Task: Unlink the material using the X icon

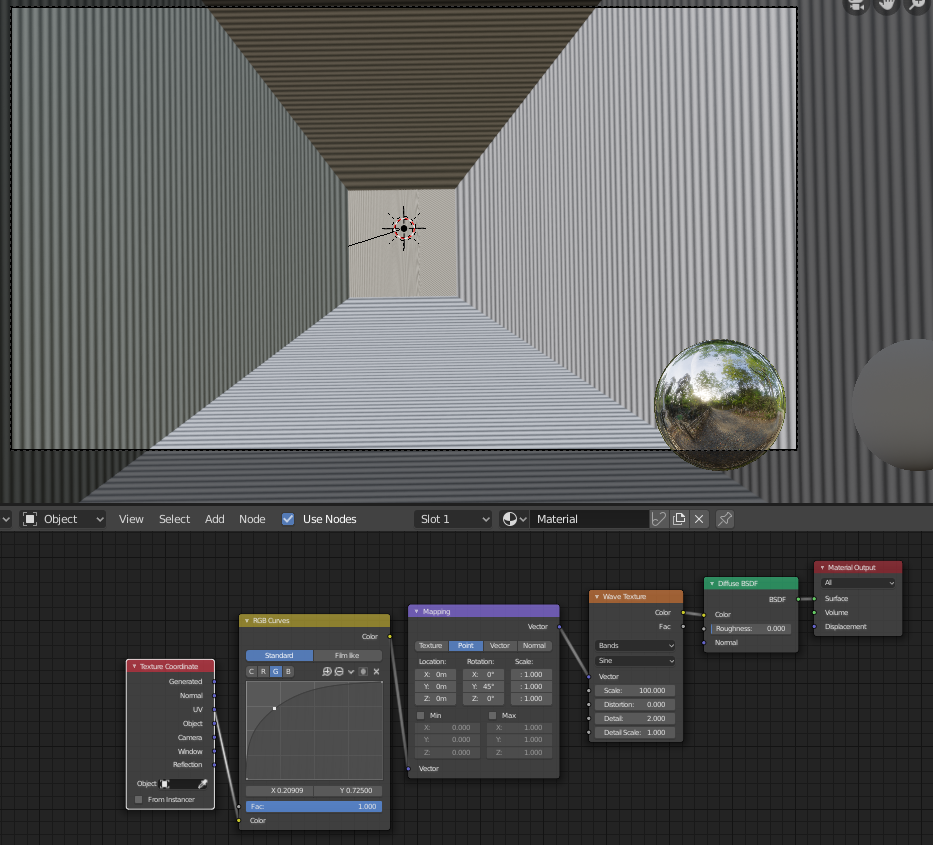Action: pos(699,519)
